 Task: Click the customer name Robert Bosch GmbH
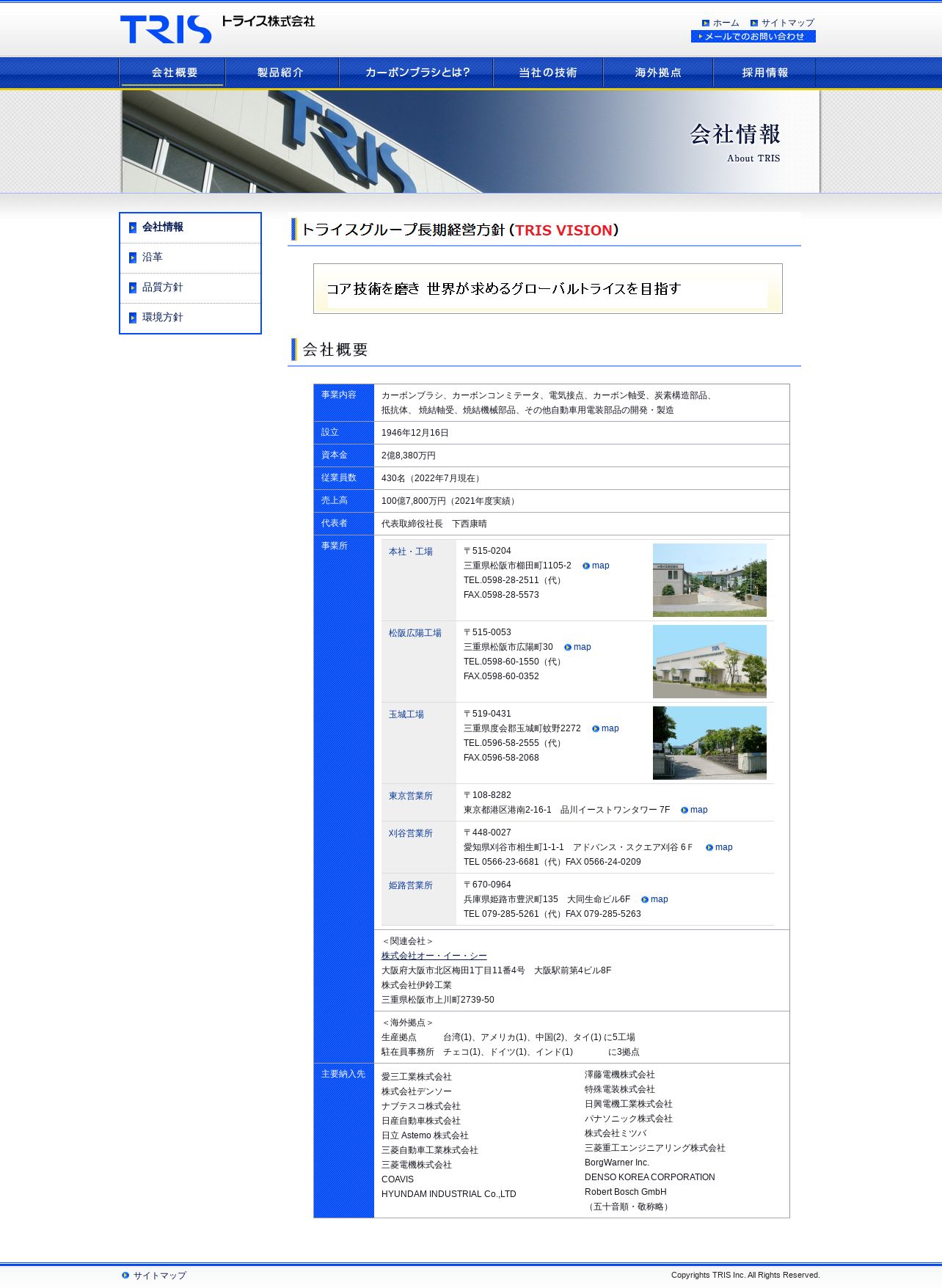click(x=626, y=1193)
